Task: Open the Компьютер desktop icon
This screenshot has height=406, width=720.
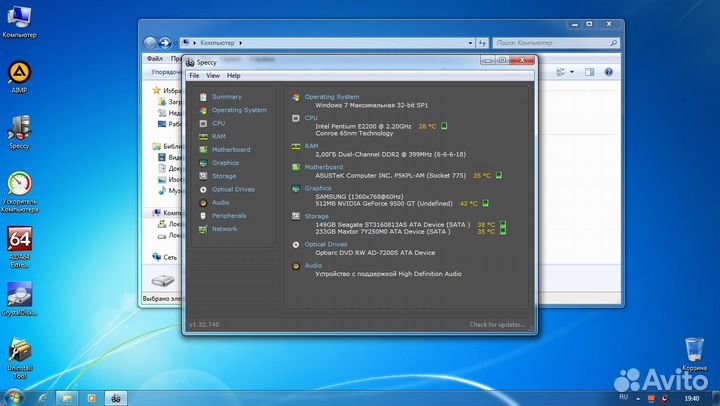Action: (19, 22)
